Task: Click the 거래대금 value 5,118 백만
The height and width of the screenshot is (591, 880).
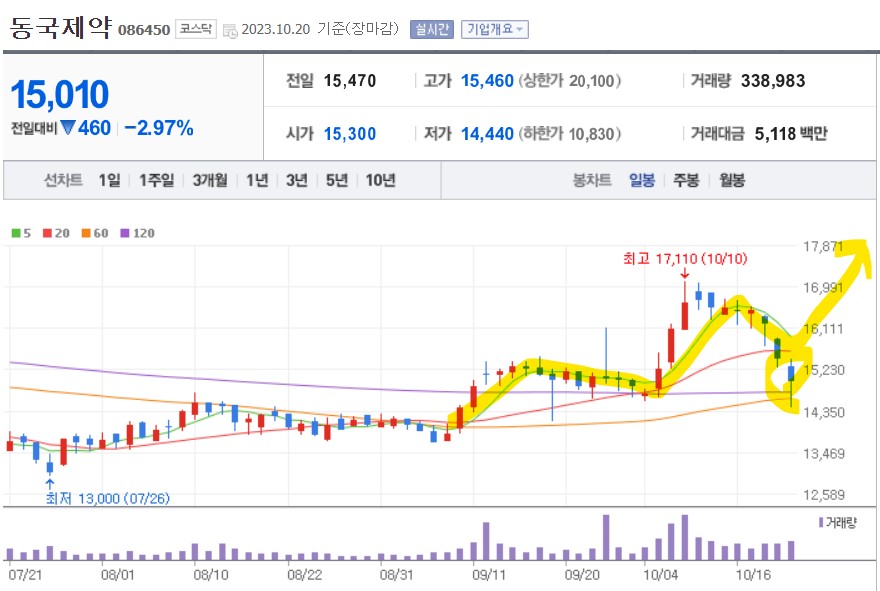Action: click(x=791, y=134)
